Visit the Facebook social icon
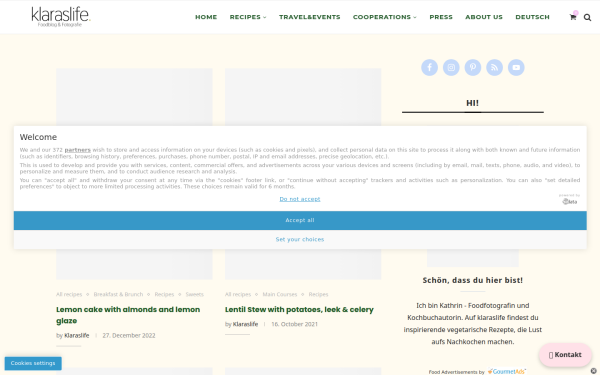 pos(429,67)
